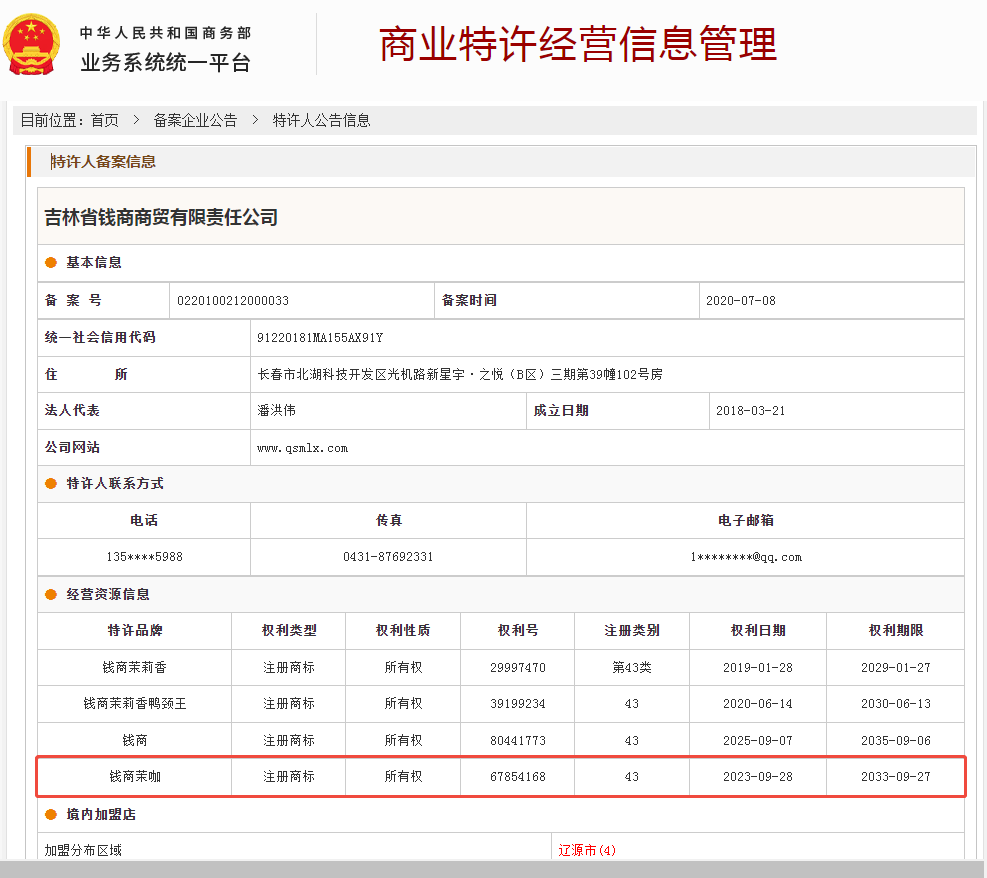987x878 pixels.
Task: Select right date 2020-06-14
Action: pyautogui.click(x=758, y=704)
